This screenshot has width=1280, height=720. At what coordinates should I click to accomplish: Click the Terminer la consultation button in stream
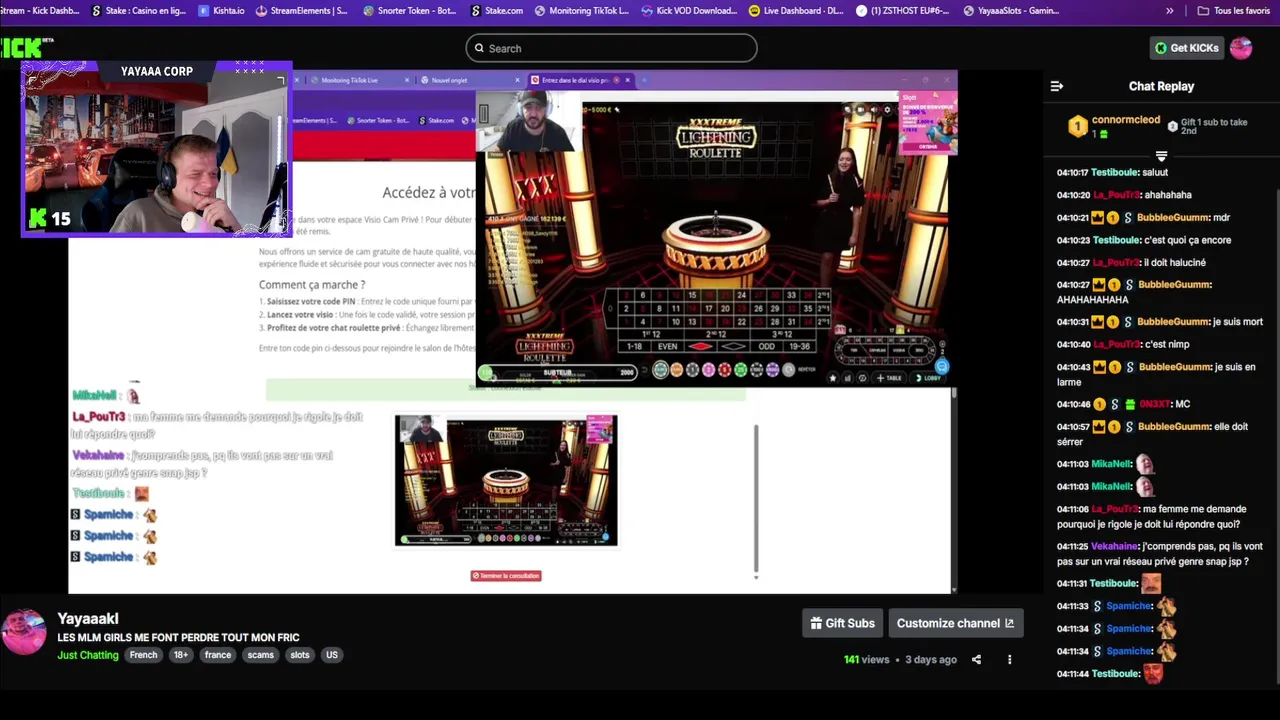tap(506, 576)
